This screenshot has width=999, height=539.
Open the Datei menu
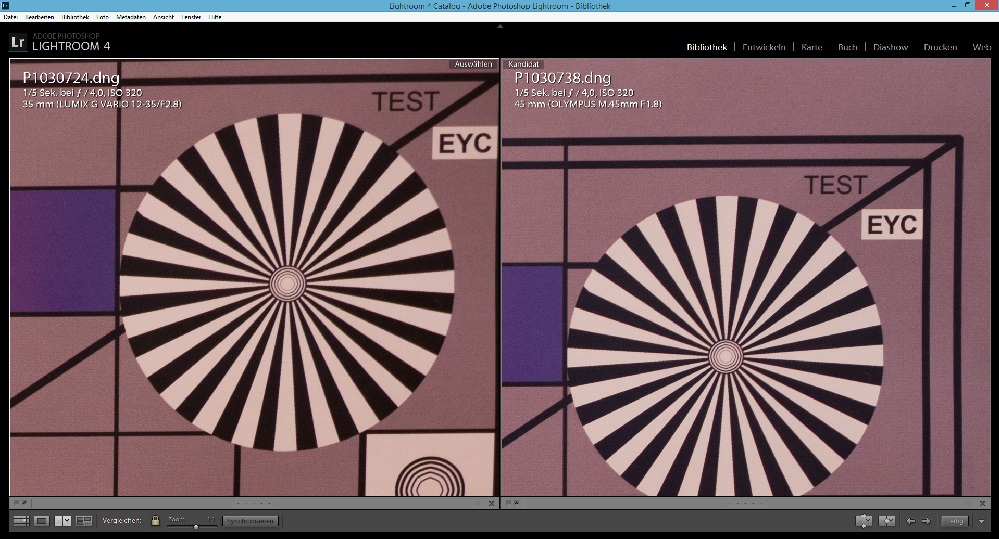[x=10, y=17]
